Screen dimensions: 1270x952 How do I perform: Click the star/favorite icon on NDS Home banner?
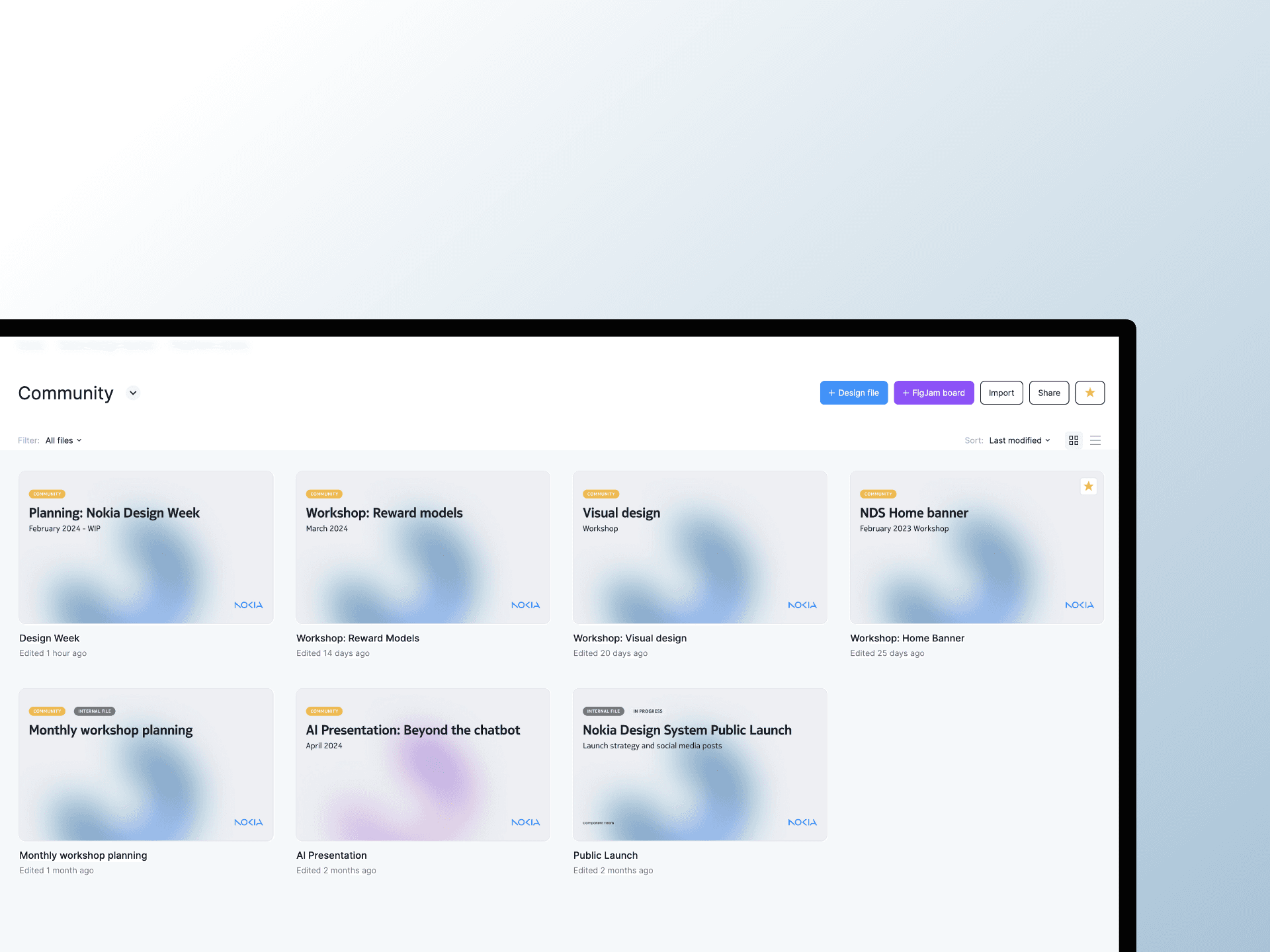(1088, 487)
